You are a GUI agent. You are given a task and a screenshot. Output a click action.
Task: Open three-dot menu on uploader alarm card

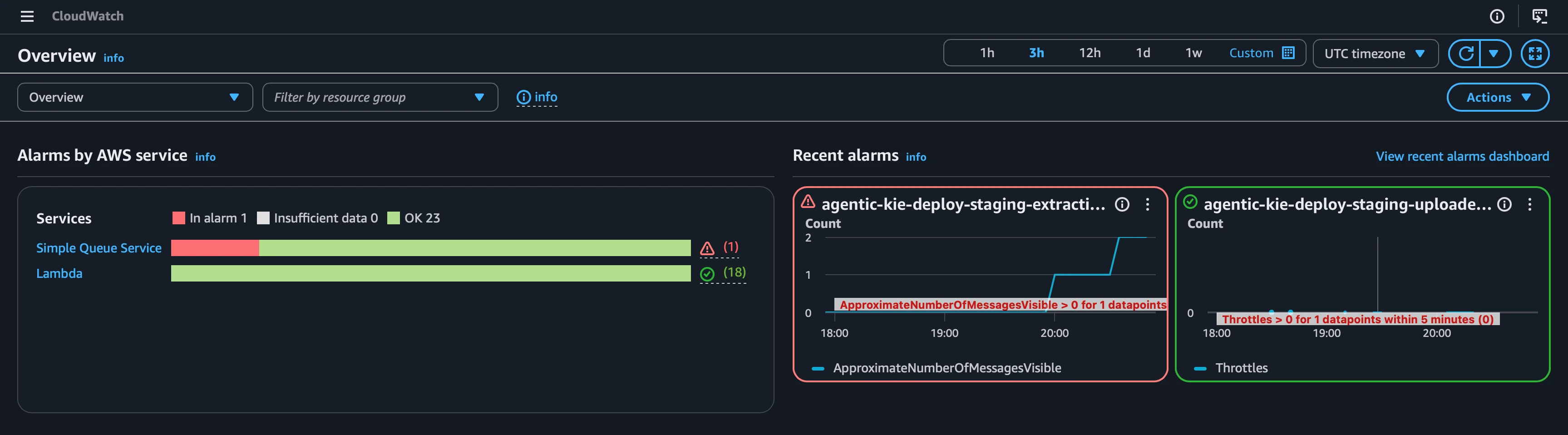[x=1530, y=205]
